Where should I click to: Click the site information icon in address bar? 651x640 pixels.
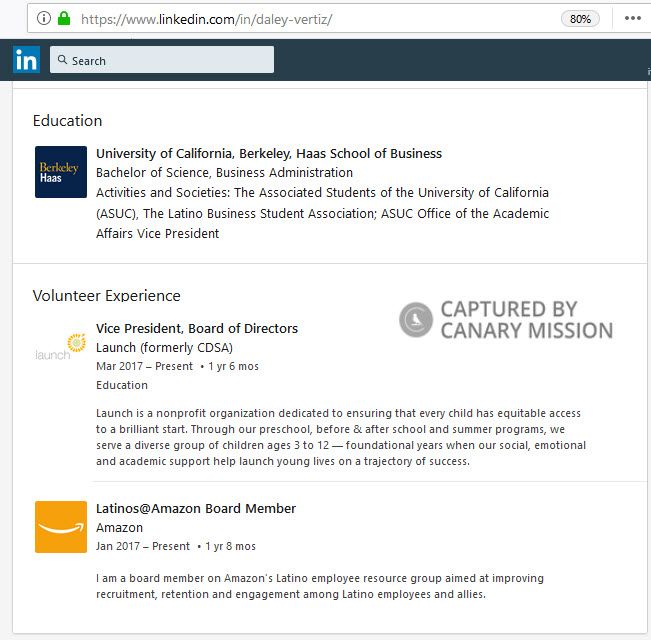coord(45,18)
